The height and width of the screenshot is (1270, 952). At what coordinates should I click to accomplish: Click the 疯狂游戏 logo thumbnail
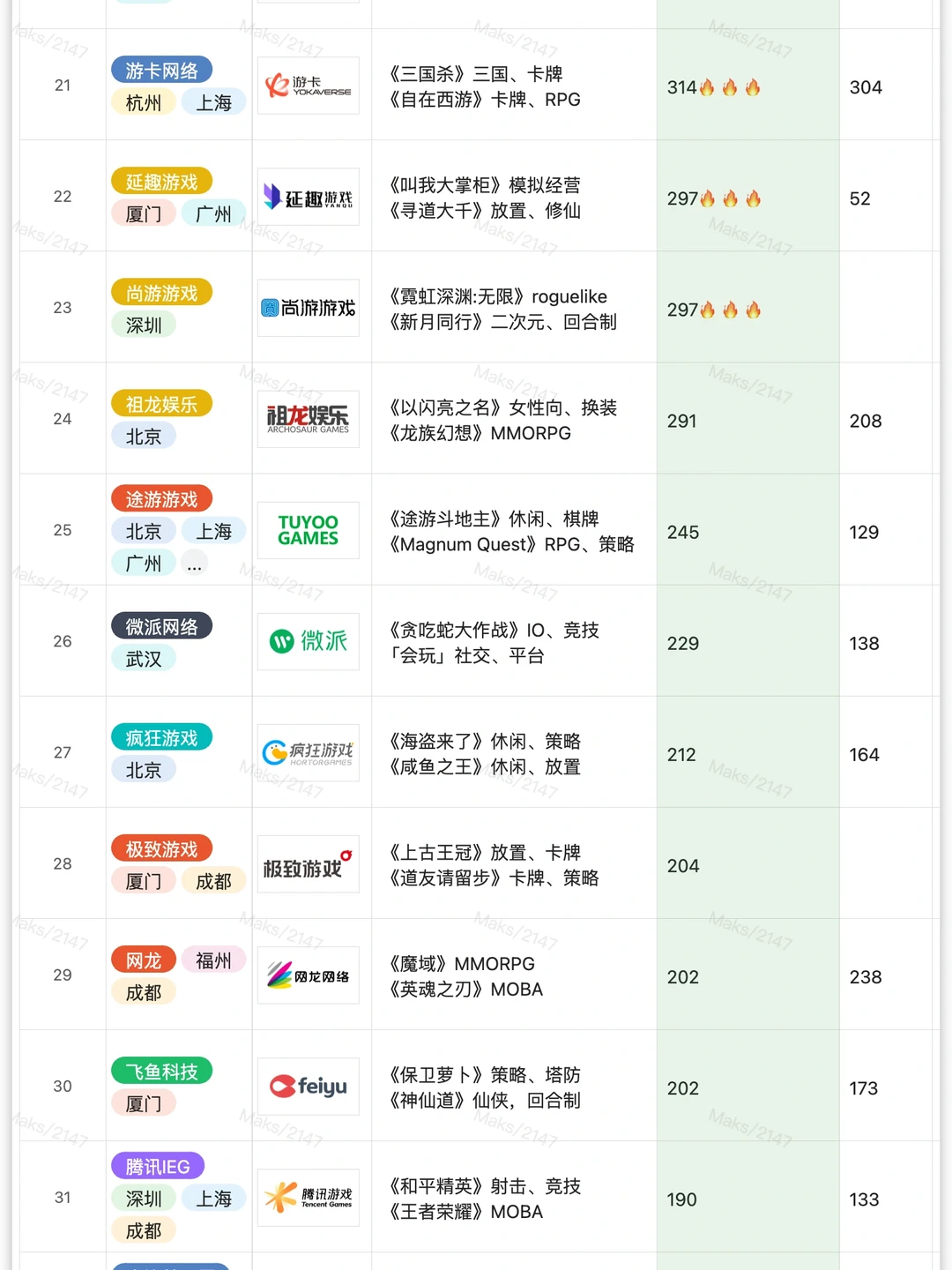[309, 752]
